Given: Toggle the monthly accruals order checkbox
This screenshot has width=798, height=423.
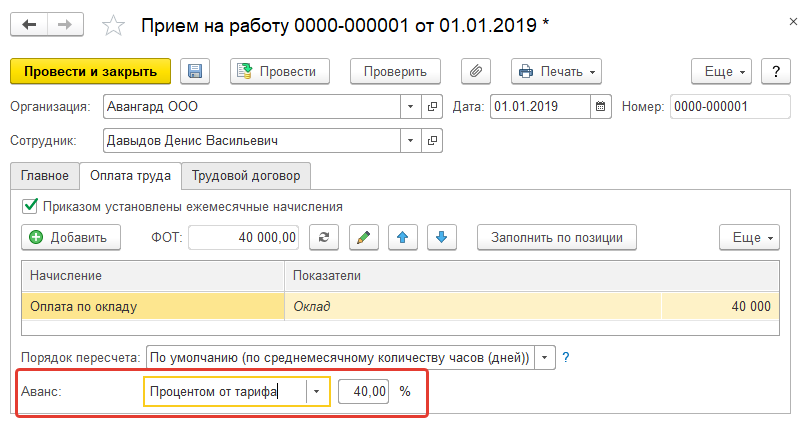Looking at the screenshot, I should (29, 206).
